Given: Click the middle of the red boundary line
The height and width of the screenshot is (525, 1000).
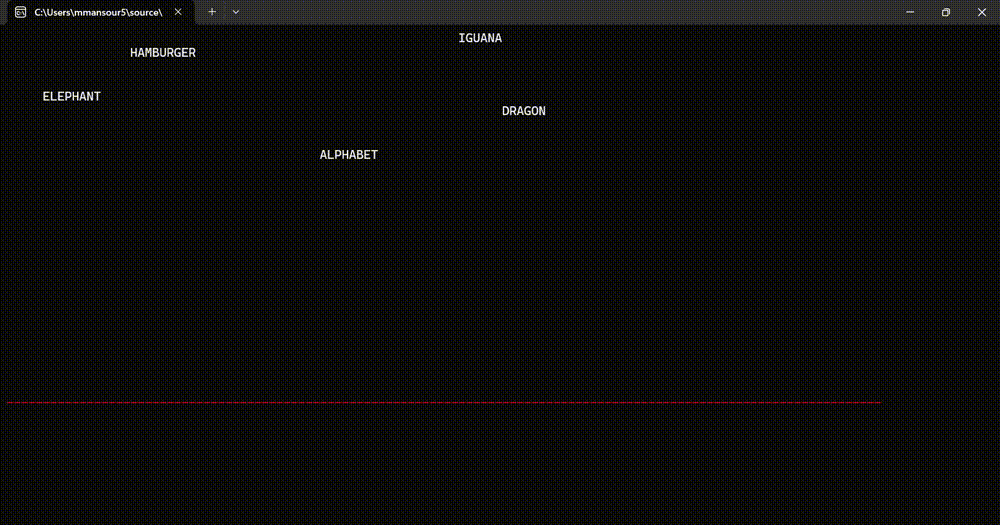Looking at the screenshot, I should [x=444, y=403].
